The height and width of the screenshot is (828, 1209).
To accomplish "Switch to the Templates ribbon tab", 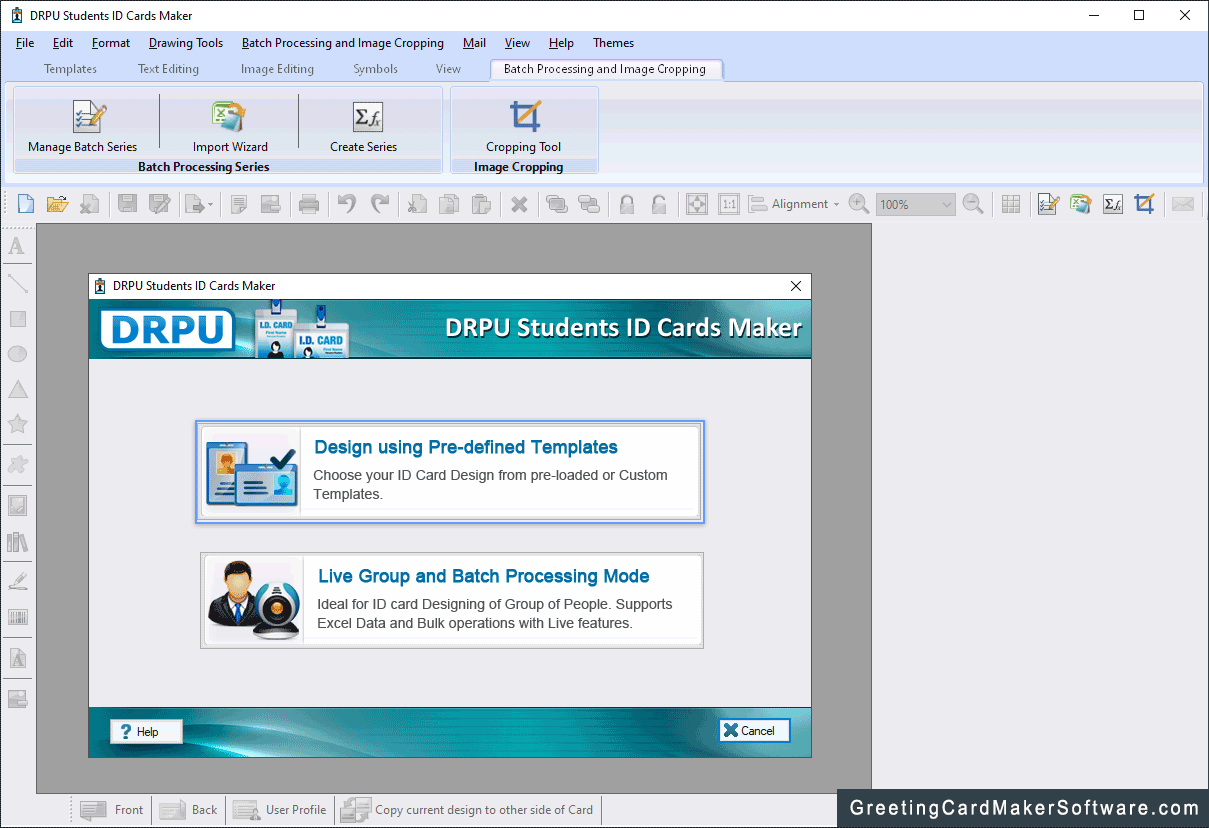I will [70, 69].
